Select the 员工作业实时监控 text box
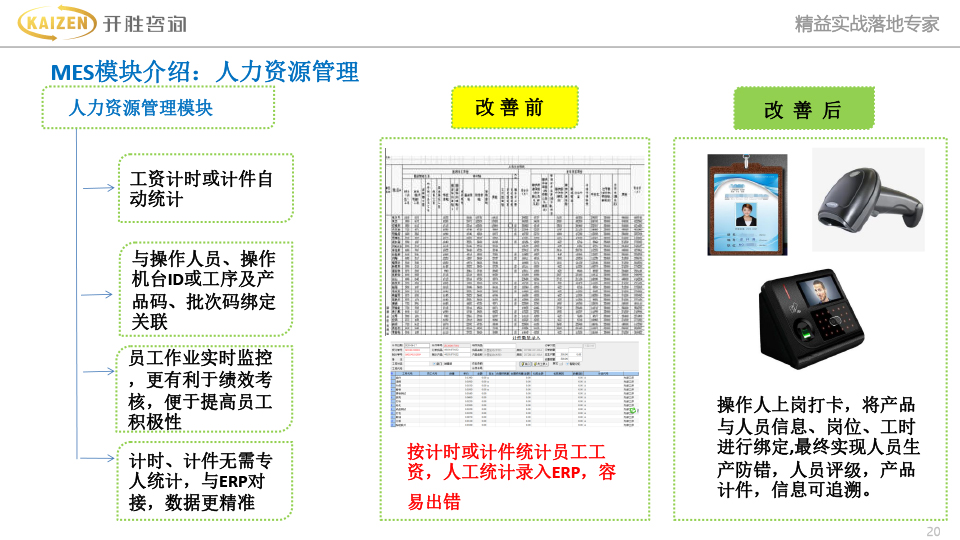Screen dimensions: 960x540 [205, 388]
